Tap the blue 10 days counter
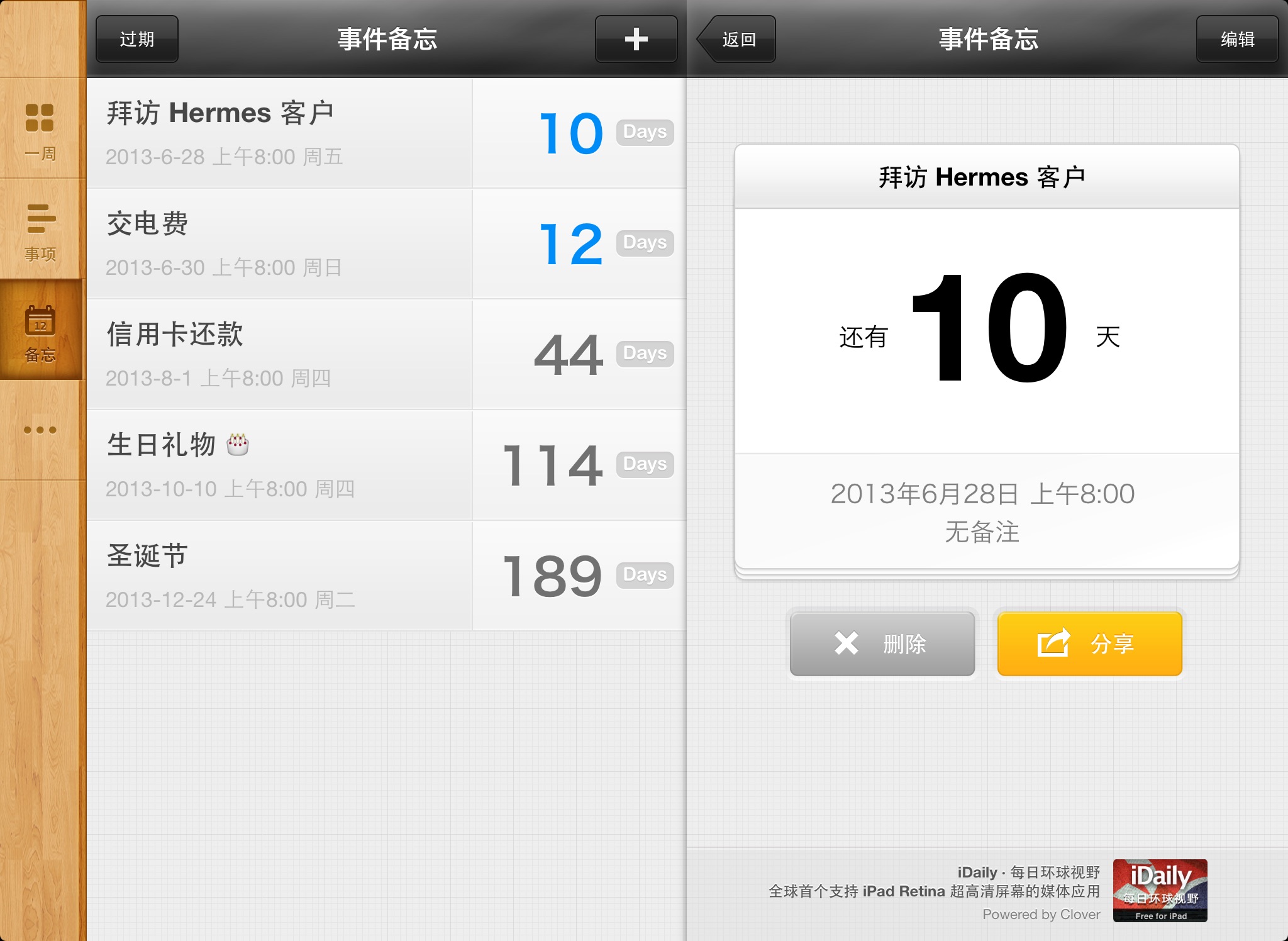Screen dimensions: 1288x941 pos(571,133)
